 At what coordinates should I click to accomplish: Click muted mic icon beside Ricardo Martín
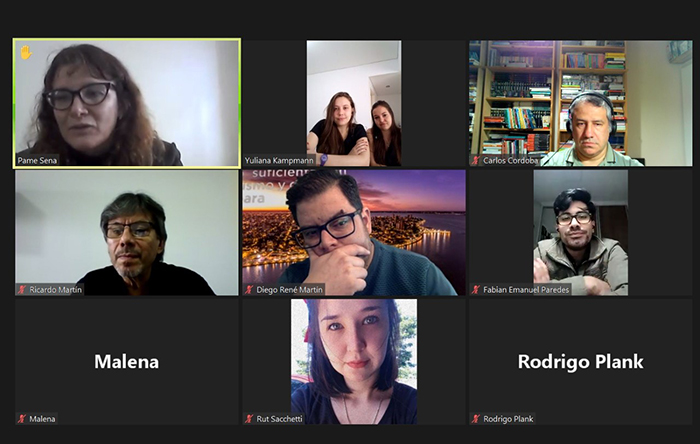21,290
